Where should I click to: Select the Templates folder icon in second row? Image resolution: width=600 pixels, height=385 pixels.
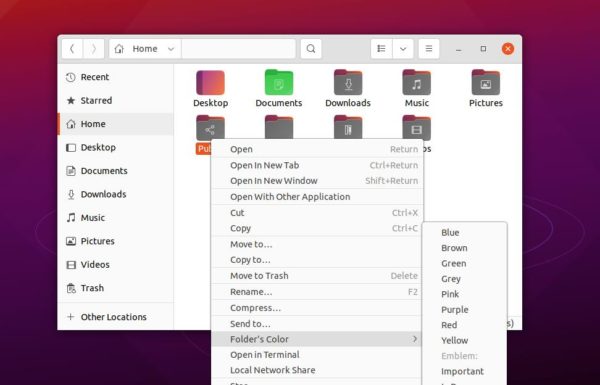[x=348, y=127]
